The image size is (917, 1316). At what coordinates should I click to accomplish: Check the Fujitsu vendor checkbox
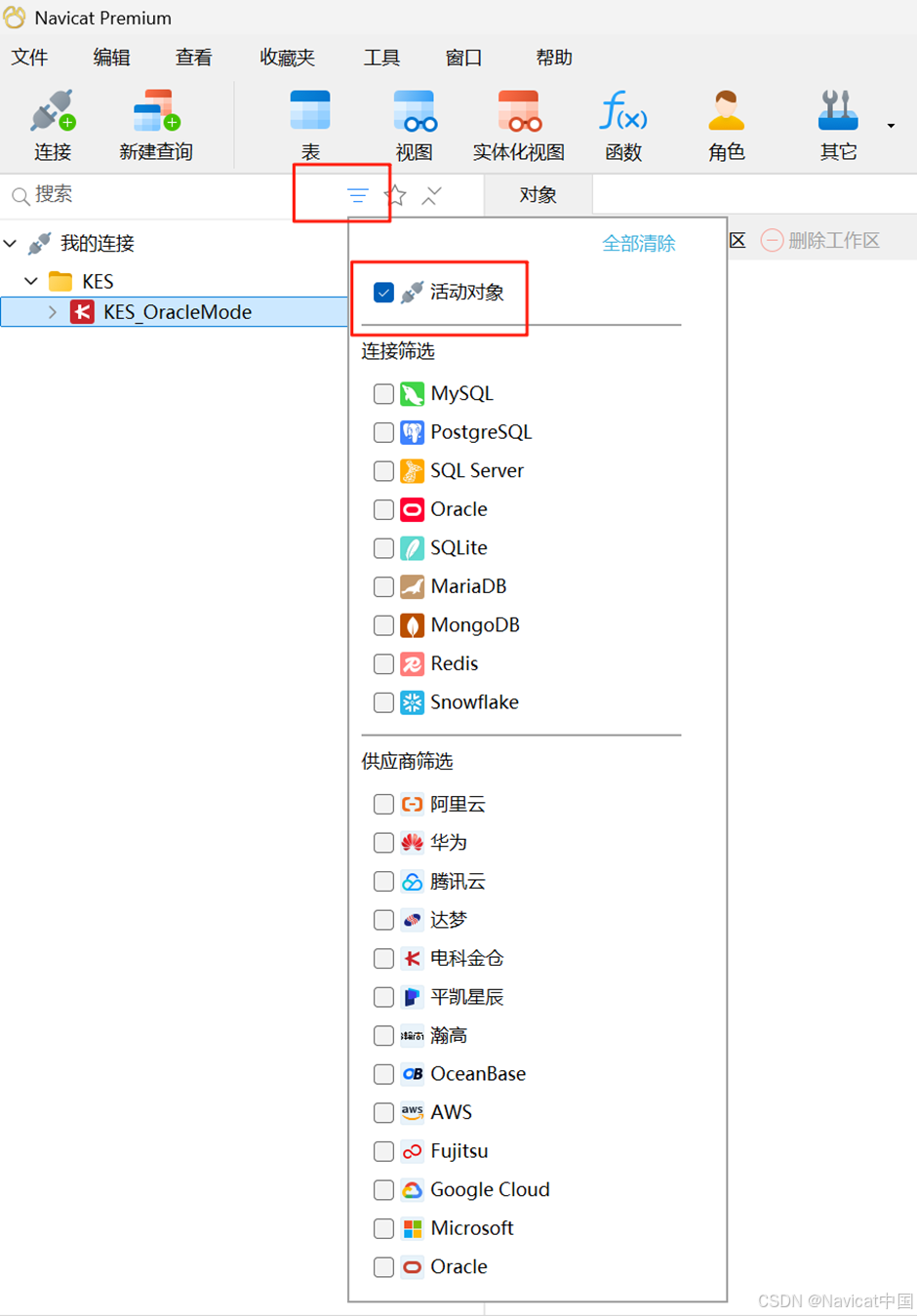point(383,1151)
